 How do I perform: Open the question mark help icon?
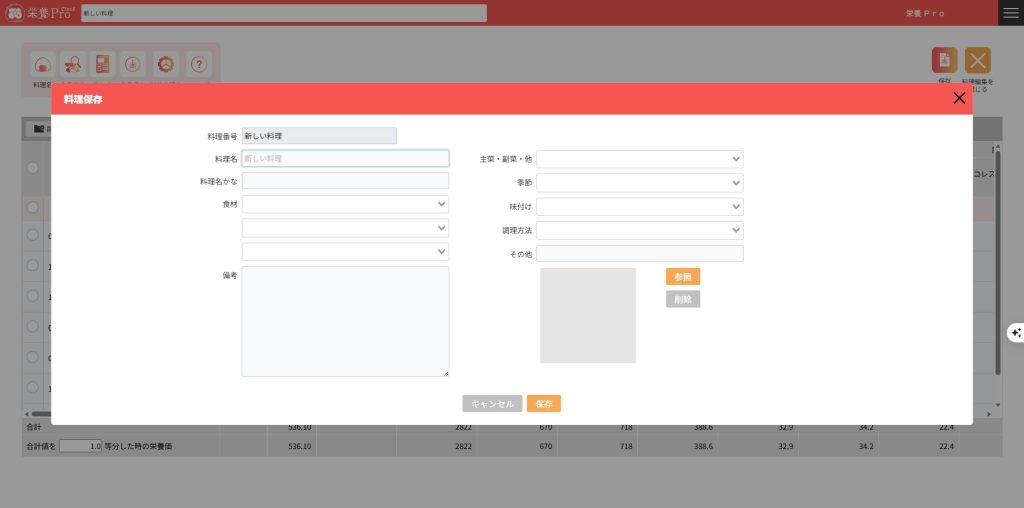coord(199,65)
